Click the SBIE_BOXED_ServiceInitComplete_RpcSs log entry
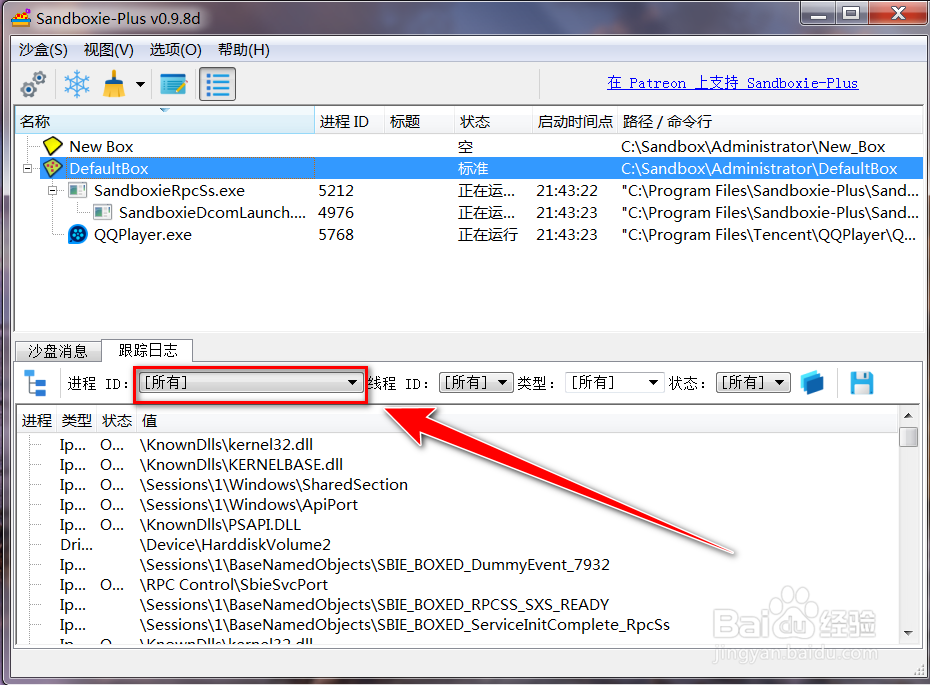 click(x=405, y=625)
